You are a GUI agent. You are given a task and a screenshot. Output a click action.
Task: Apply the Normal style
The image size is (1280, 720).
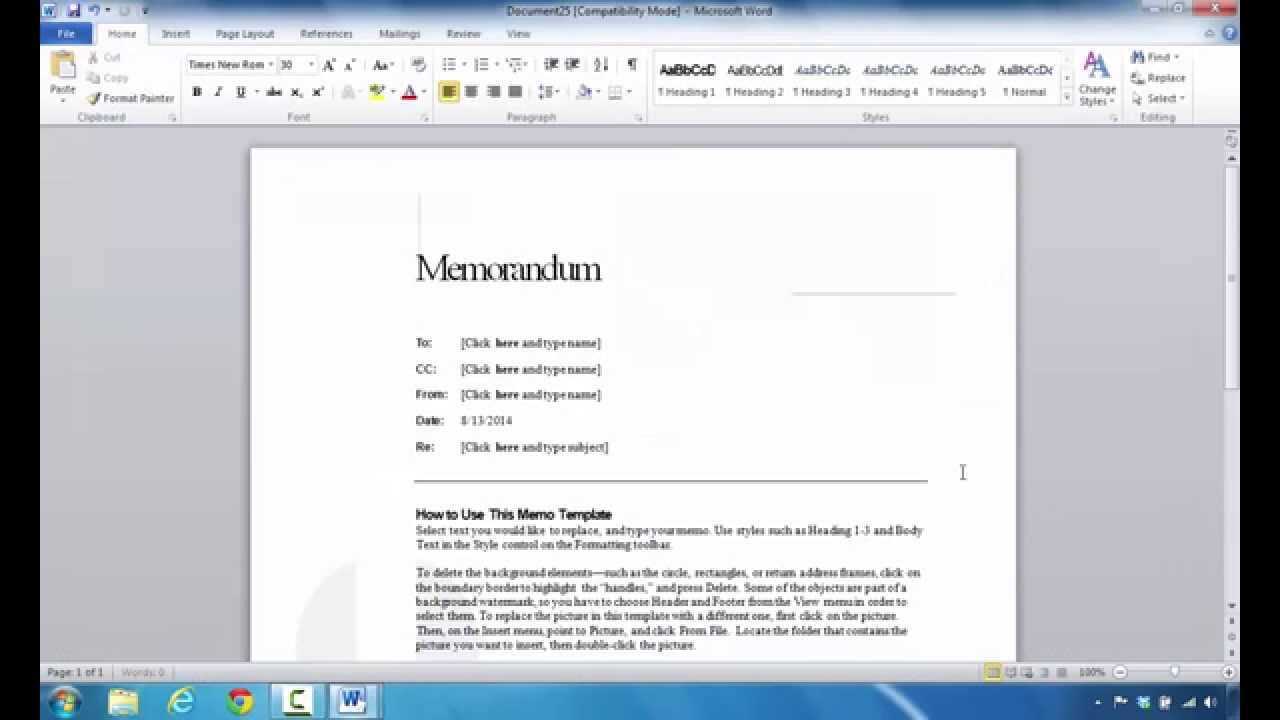(1025, 80)
